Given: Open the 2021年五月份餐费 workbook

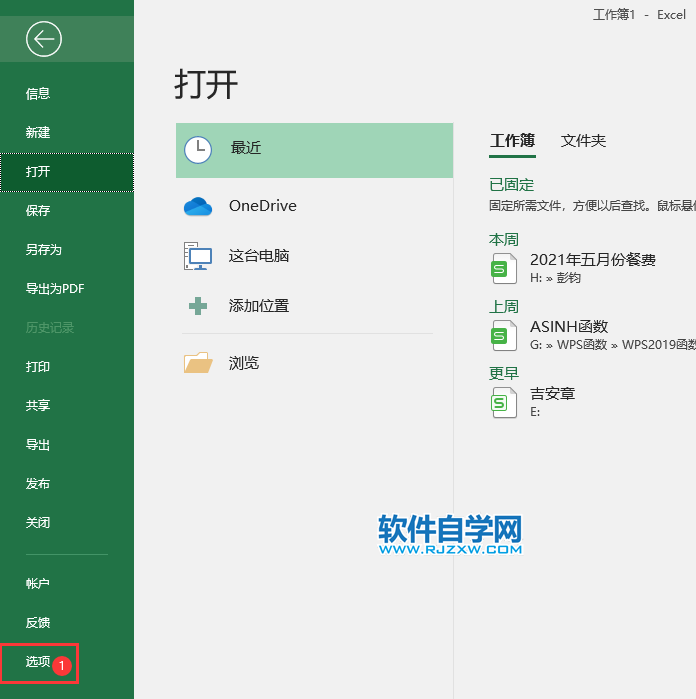Looking at the screenshot, I should click(x=593, y=259).
